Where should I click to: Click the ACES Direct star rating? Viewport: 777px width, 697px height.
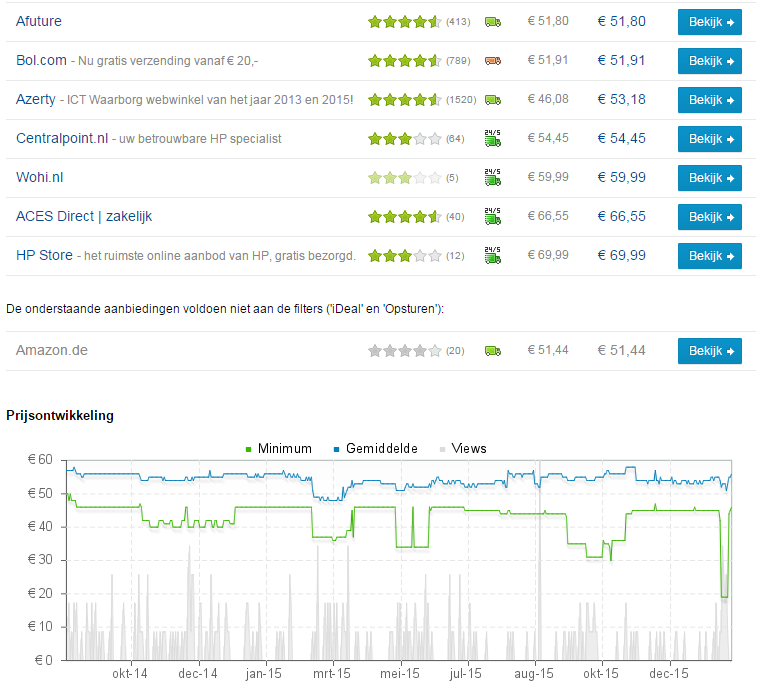click(x=404, y=217)
